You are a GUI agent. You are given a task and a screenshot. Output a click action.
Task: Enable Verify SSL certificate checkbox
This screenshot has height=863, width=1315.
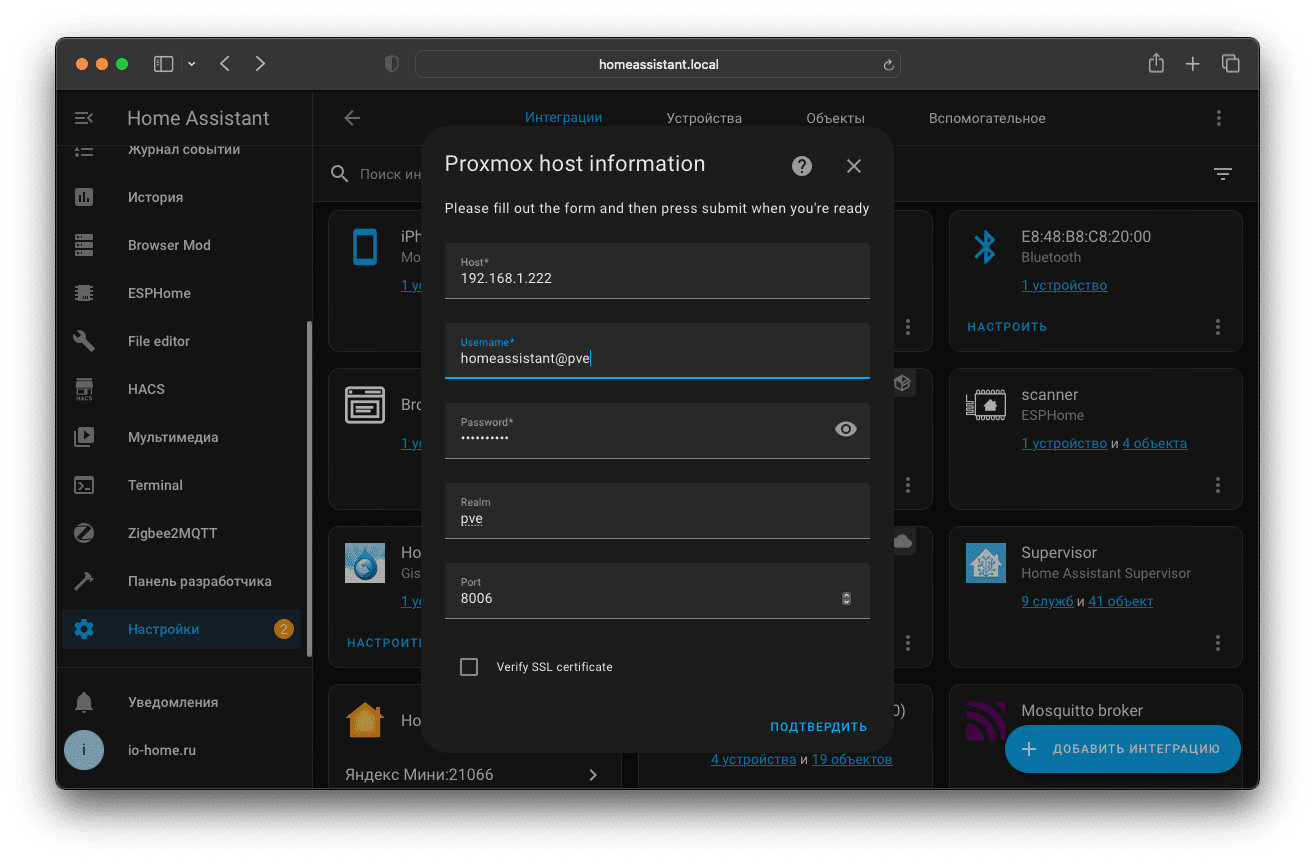[469, 667]
